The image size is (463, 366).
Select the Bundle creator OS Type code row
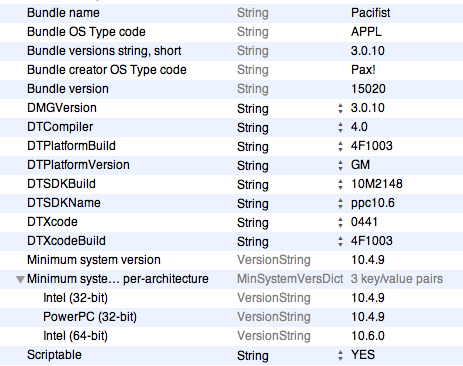pos(231,70)
